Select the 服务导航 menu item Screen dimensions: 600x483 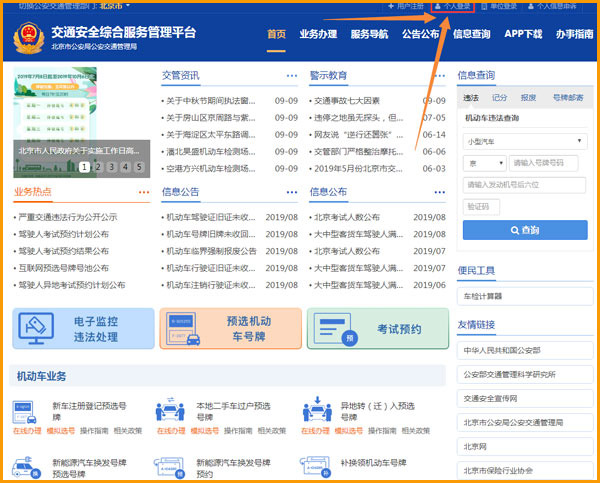point(369,34)
